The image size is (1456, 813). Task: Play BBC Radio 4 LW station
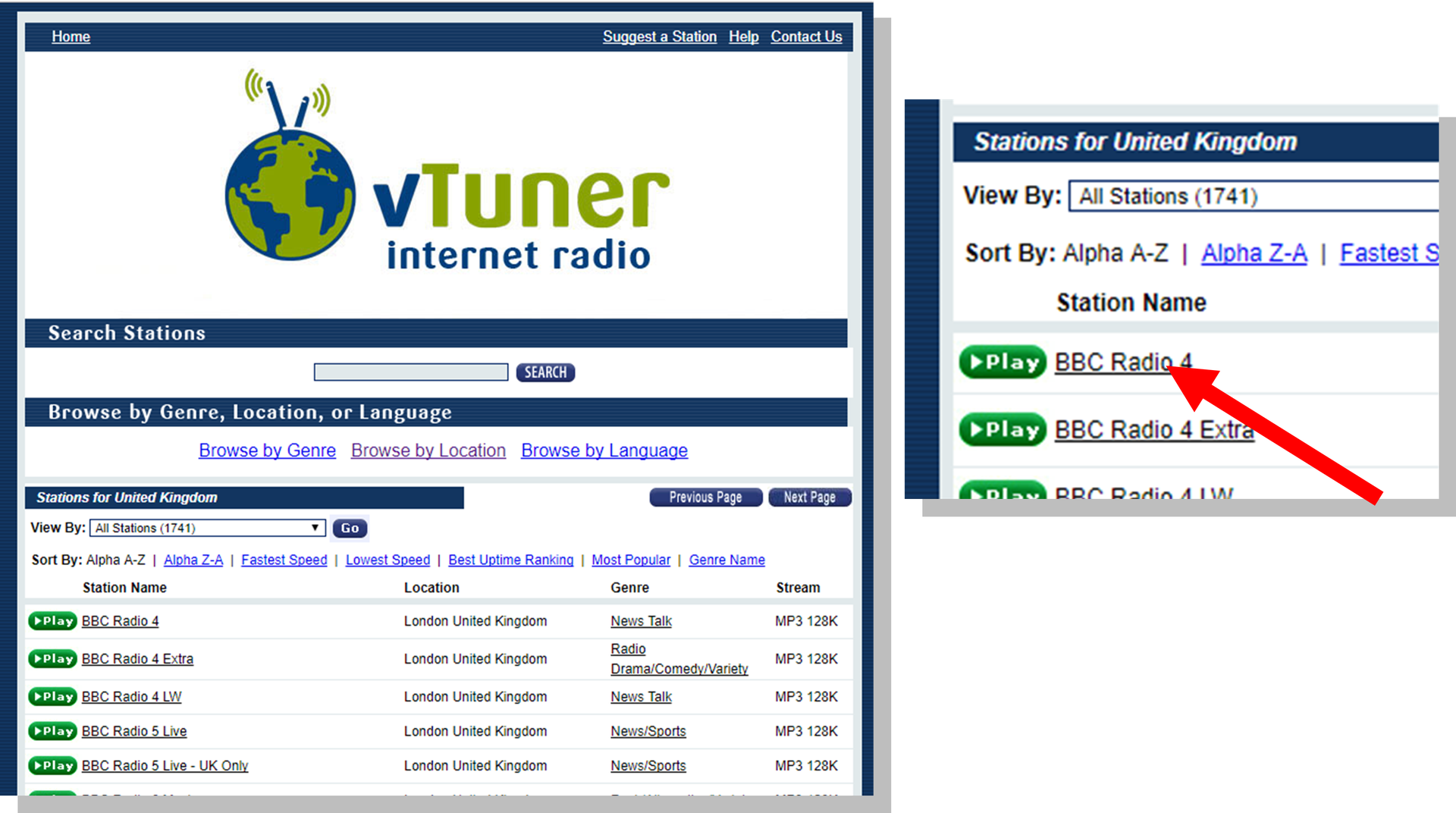(x=52, y=697)
